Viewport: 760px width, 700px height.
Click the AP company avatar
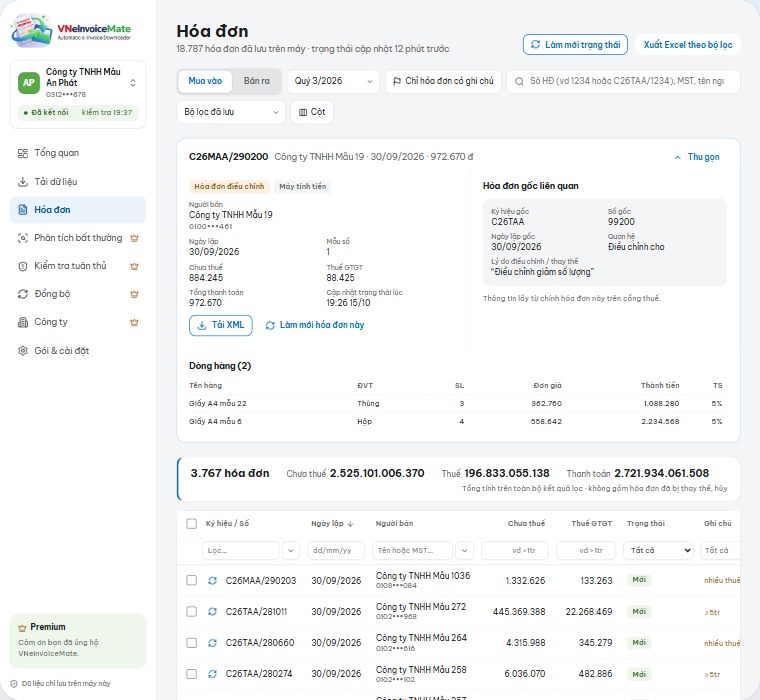tap(29, 83)
